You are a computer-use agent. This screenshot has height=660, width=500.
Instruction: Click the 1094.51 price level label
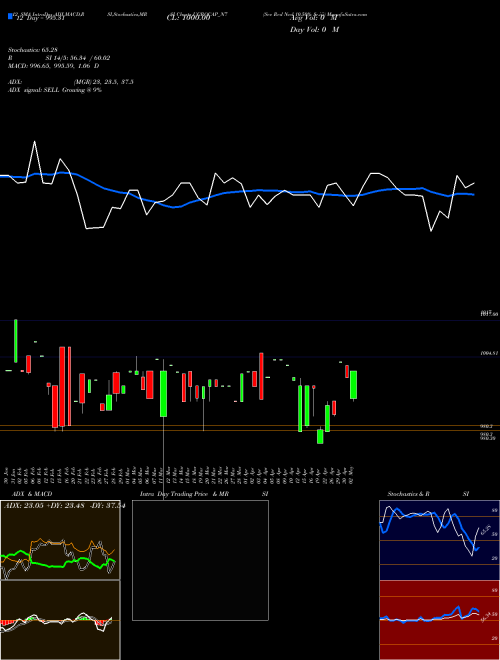489,354
